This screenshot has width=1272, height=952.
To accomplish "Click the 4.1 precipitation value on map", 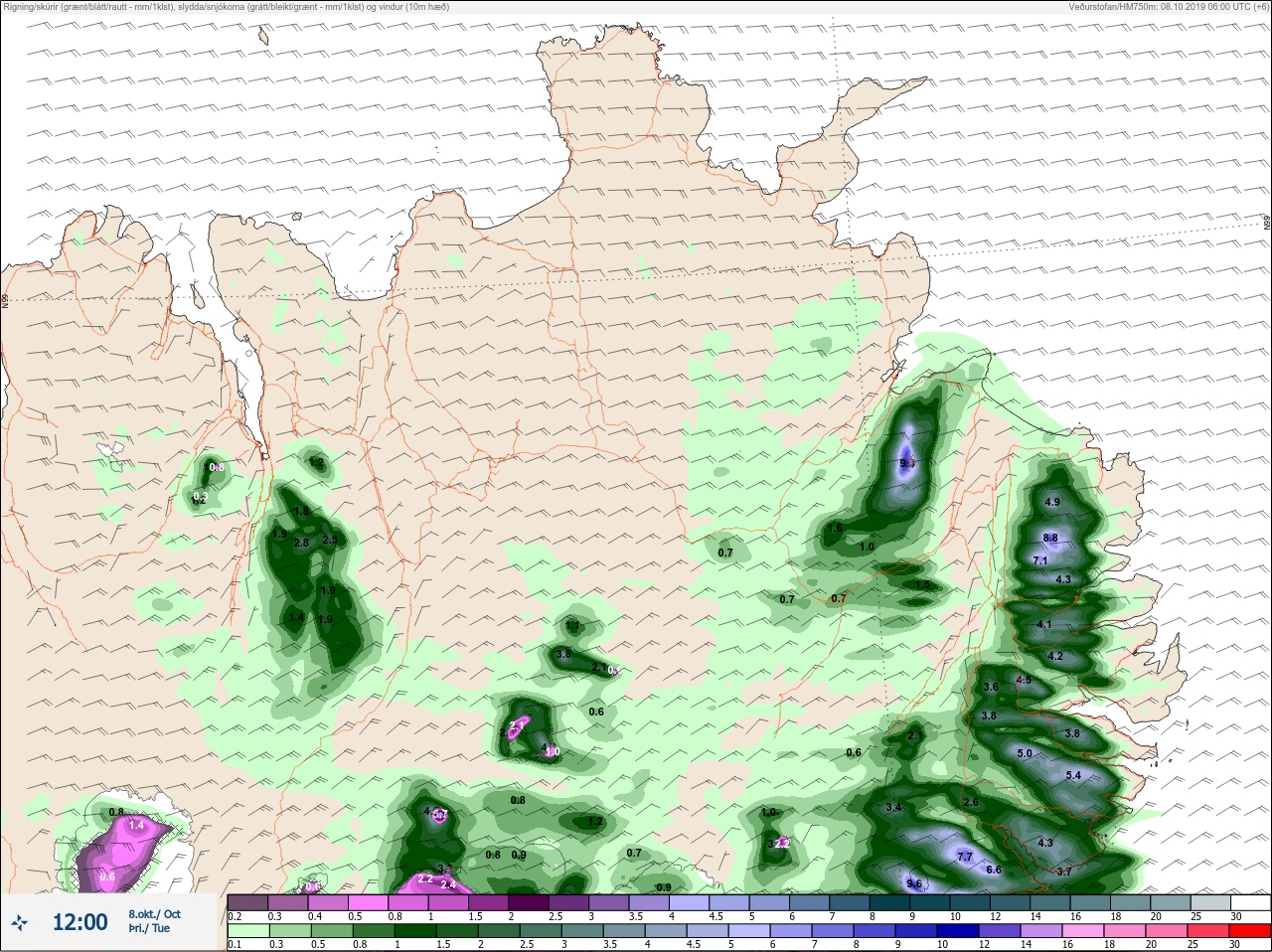I will pyautogui.click(x=1043, y=624).
